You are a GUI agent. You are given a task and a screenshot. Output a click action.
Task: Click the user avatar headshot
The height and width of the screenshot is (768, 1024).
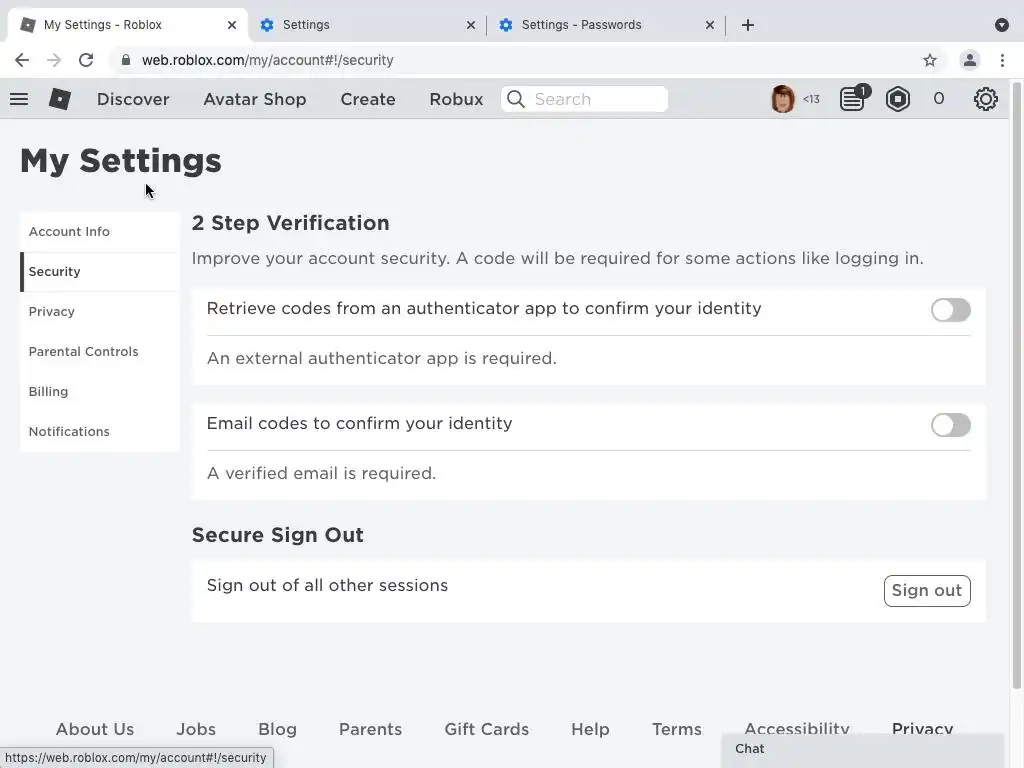pos(783,99)
